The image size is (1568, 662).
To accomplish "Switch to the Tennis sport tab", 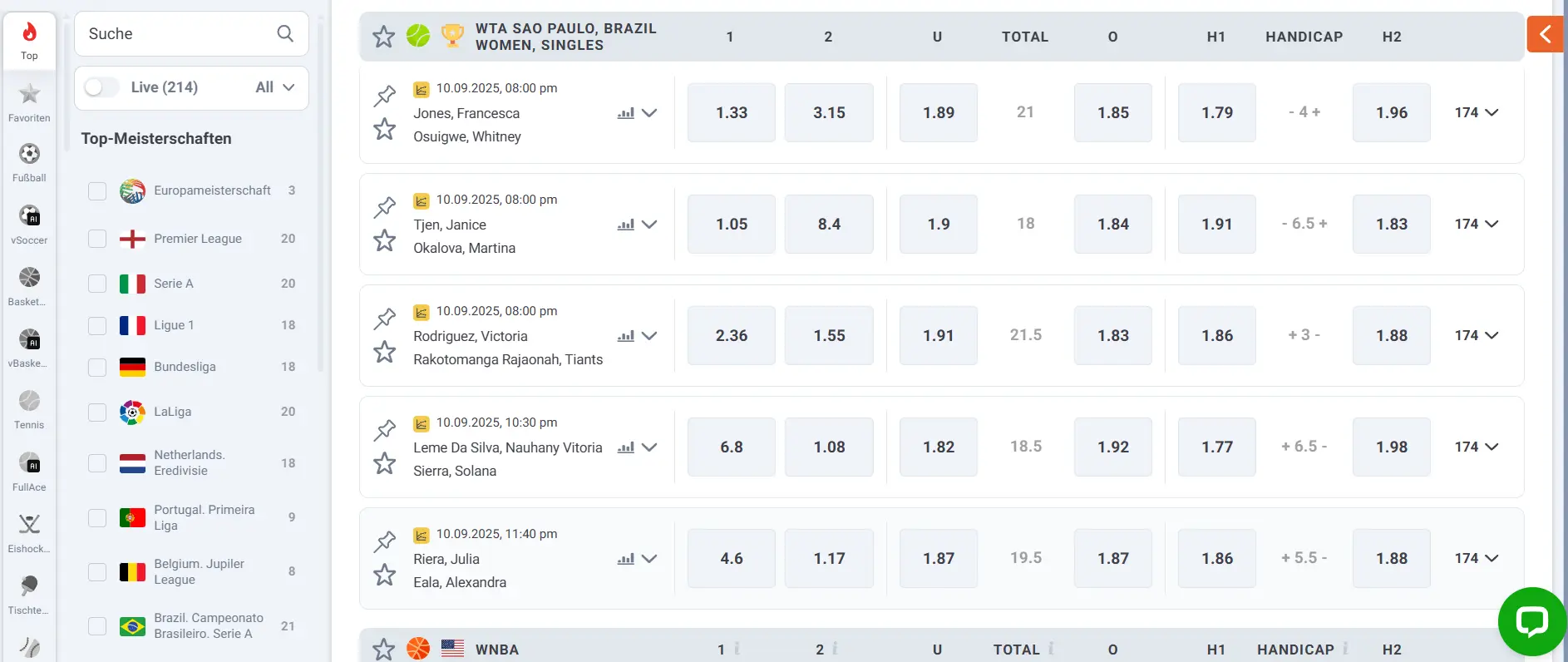I will (29, 409).
